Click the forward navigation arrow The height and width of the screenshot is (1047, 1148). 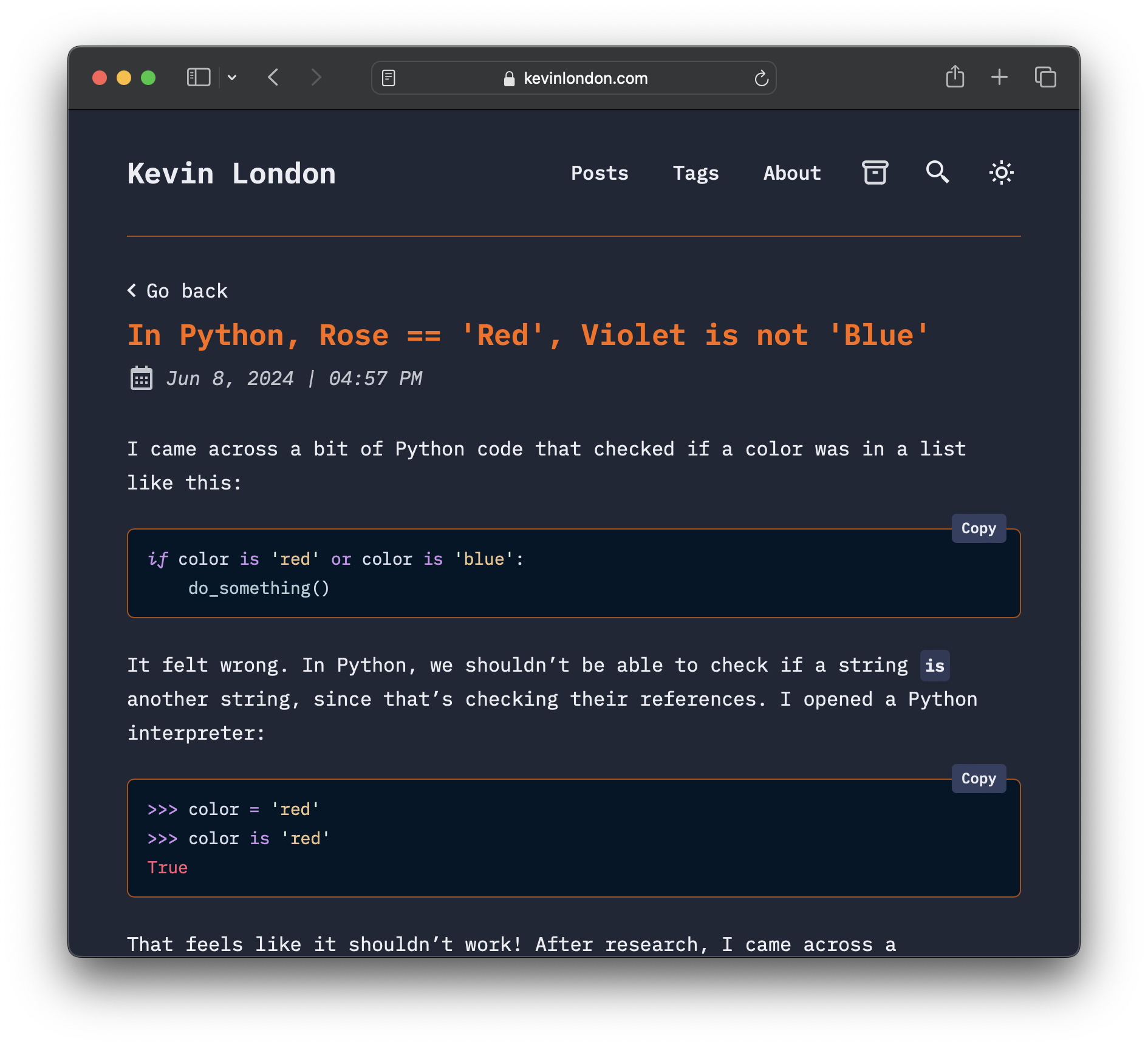[316, 78]
